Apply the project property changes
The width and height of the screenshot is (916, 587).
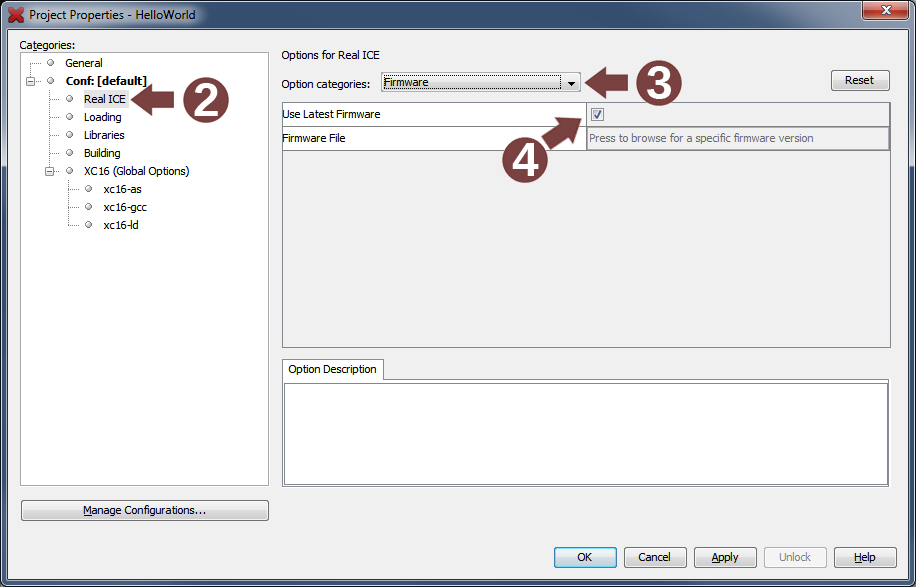(x=724, y=557)
